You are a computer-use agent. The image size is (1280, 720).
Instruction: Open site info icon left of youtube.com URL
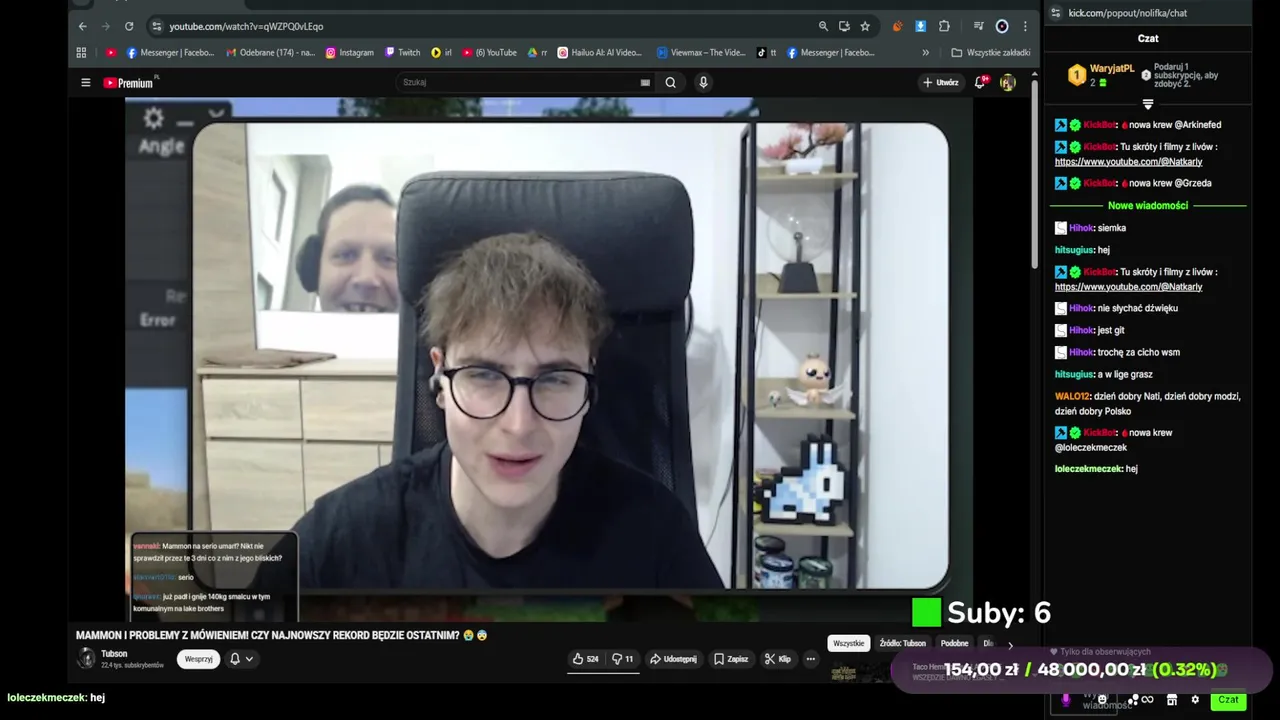tap(156, 26)
